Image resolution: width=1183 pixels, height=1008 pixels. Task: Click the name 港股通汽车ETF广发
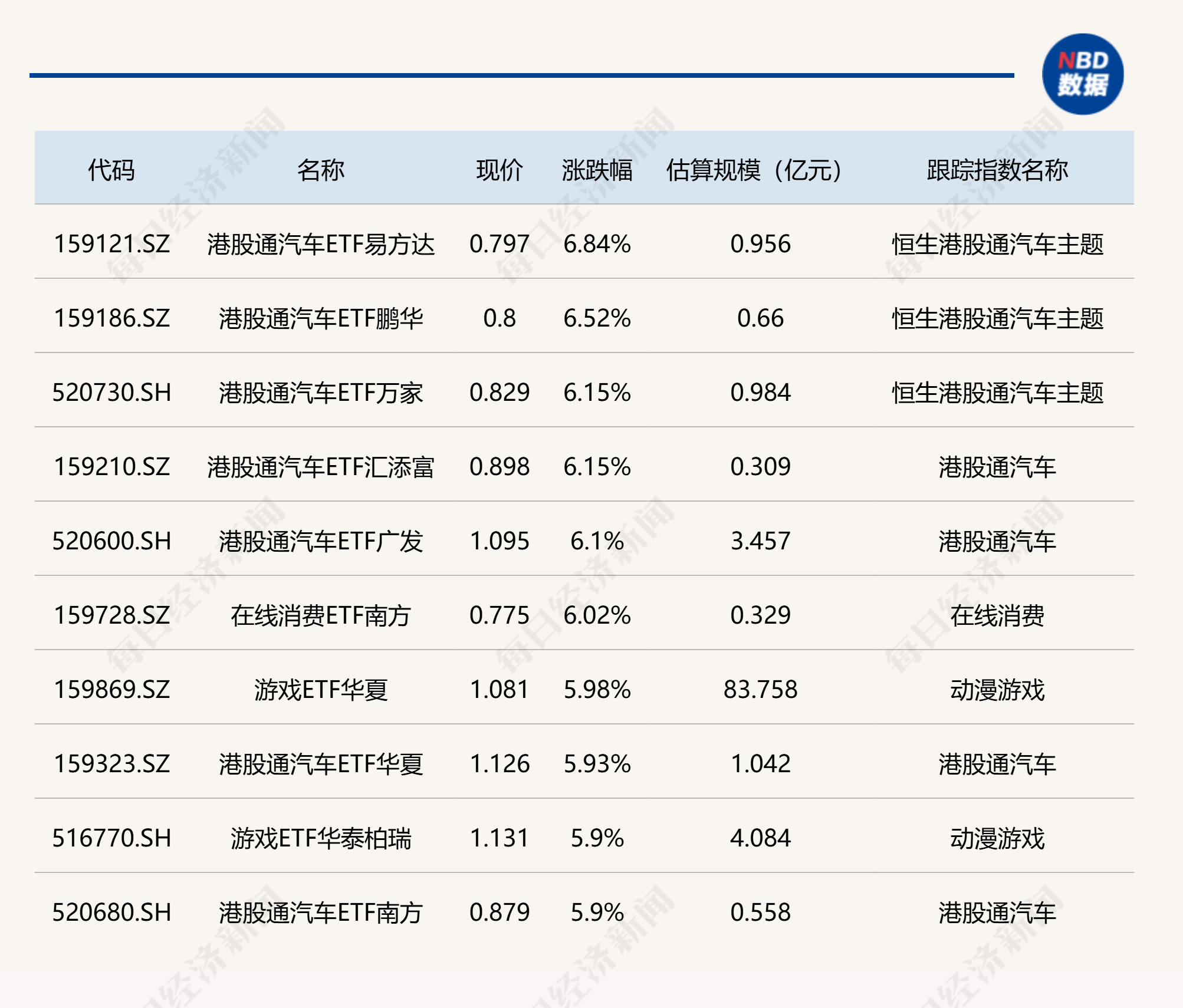point(321,541)
